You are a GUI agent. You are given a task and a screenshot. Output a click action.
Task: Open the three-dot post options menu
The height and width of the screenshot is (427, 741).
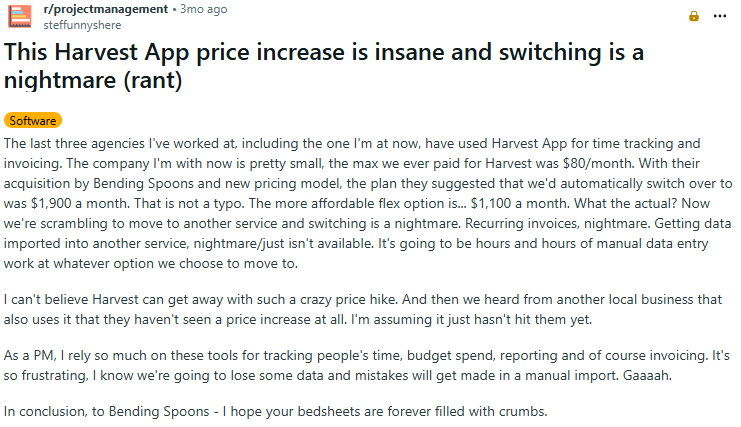pos(720,16)
